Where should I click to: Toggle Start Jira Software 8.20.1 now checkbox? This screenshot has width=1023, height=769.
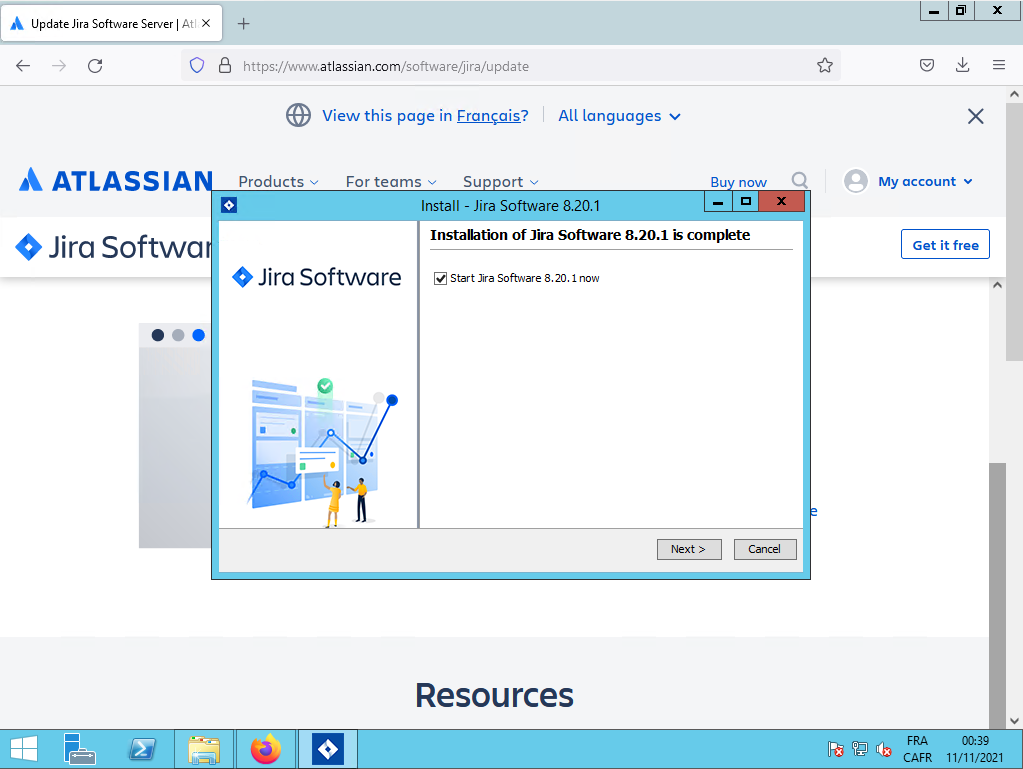[440, 279]
